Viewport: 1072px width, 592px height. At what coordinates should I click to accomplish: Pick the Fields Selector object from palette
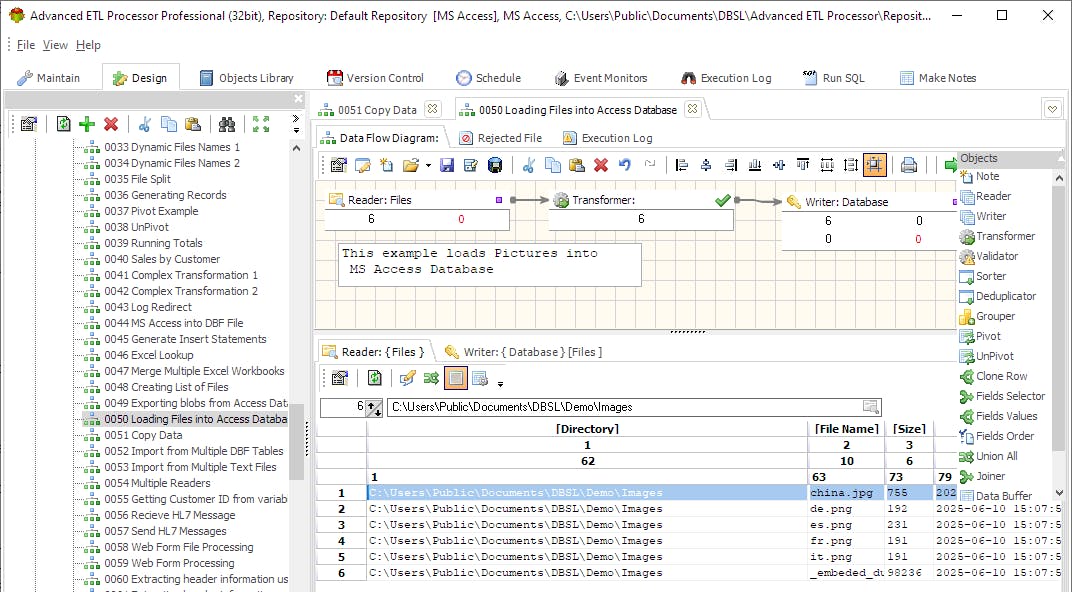(x=1002, y=396)
